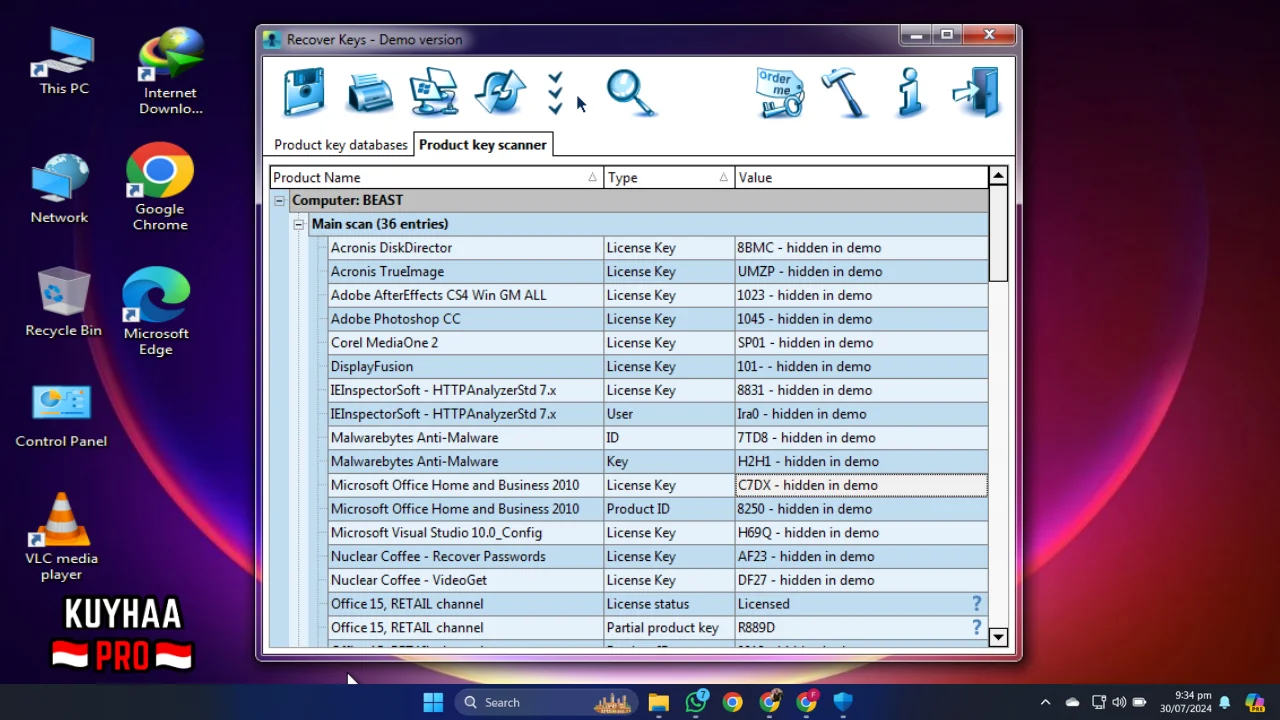Select the Product key scanner tab
Viewport: 1280px width, 720px height.
(x=483, y=145)
